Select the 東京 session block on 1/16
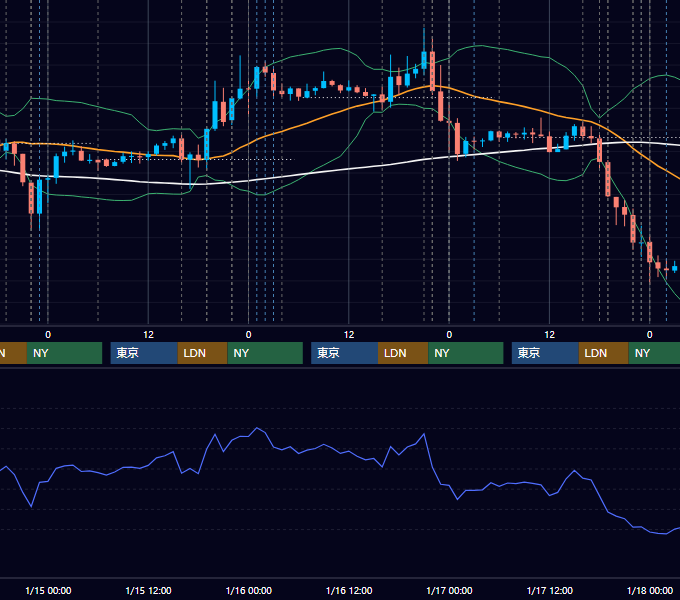 [x=345, y=353]
